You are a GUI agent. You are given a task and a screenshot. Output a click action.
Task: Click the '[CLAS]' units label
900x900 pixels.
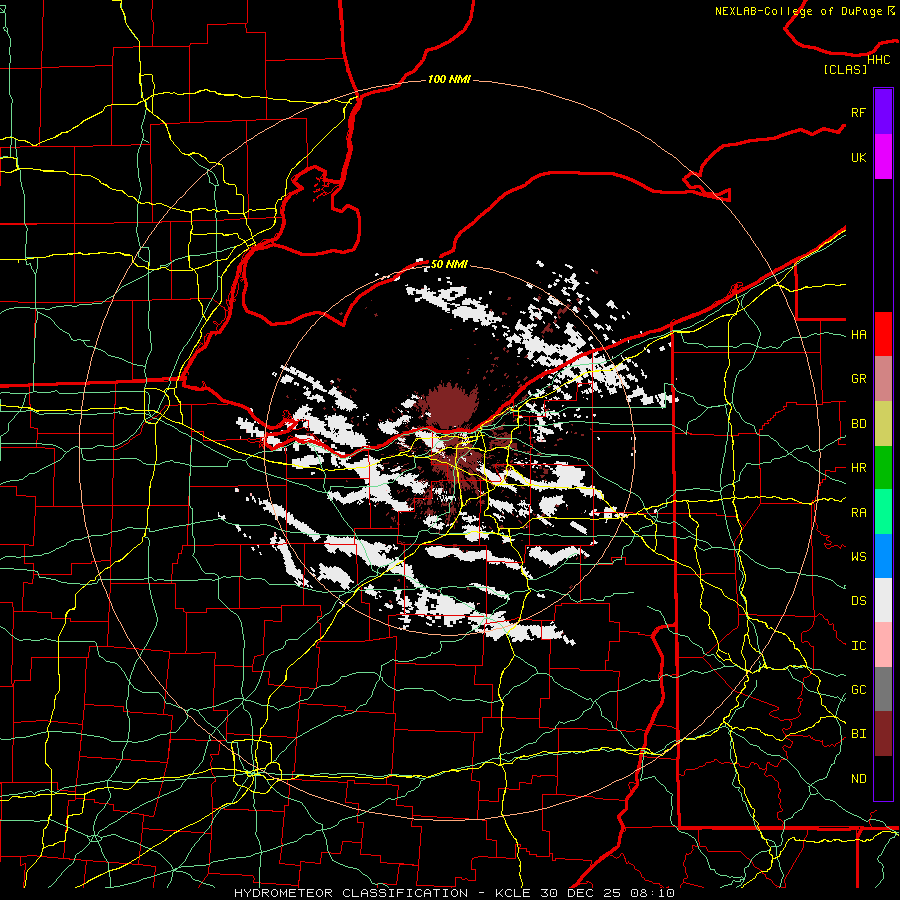point(845,69)
